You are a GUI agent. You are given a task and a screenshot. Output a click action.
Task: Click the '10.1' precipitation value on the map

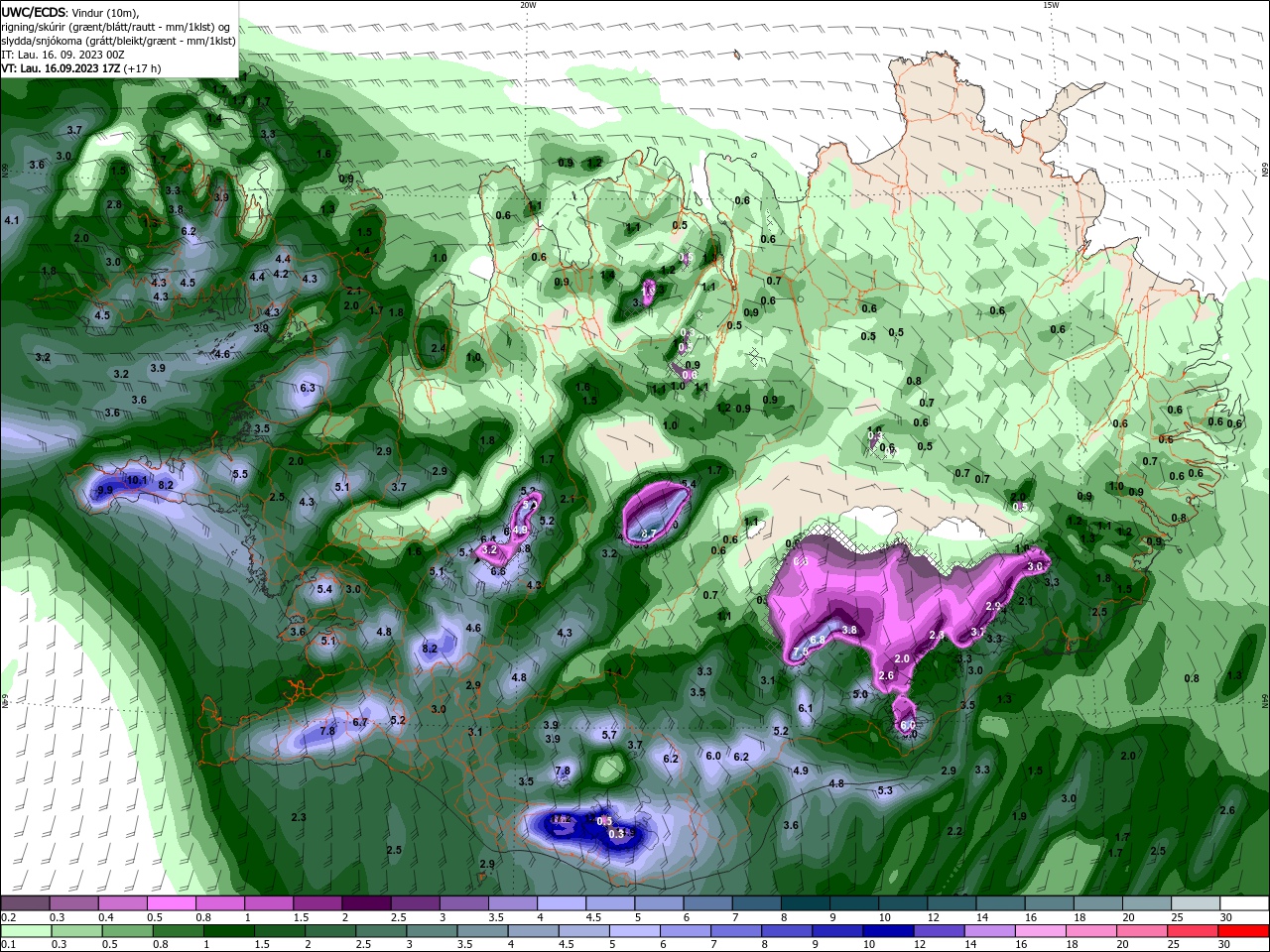(x=137, y=481)
